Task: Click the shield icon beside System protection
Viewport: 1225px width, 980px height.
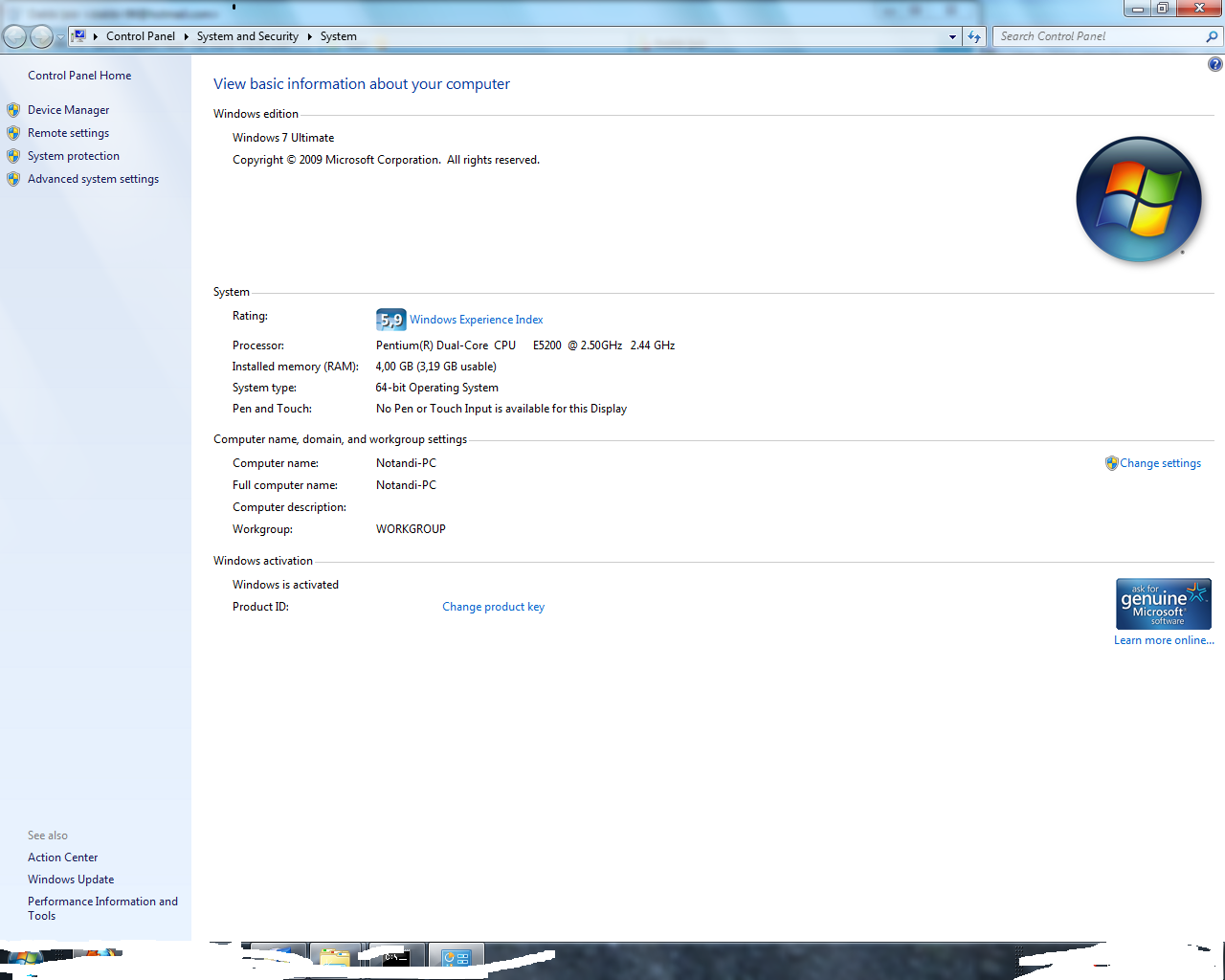Action: coord(13,156)
